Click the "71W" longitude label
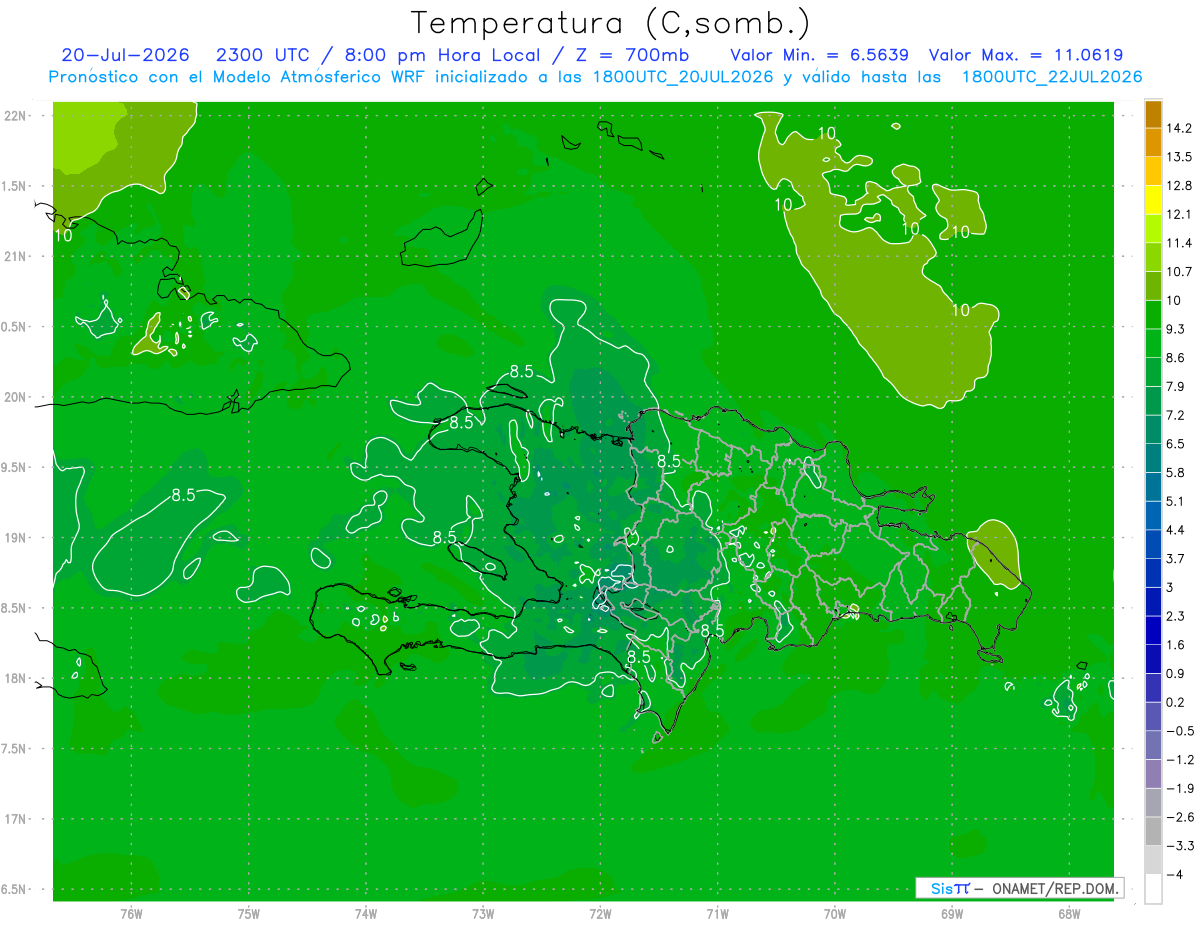The width and height of the screenshot is (1200, 927). (x=717, y=913)
